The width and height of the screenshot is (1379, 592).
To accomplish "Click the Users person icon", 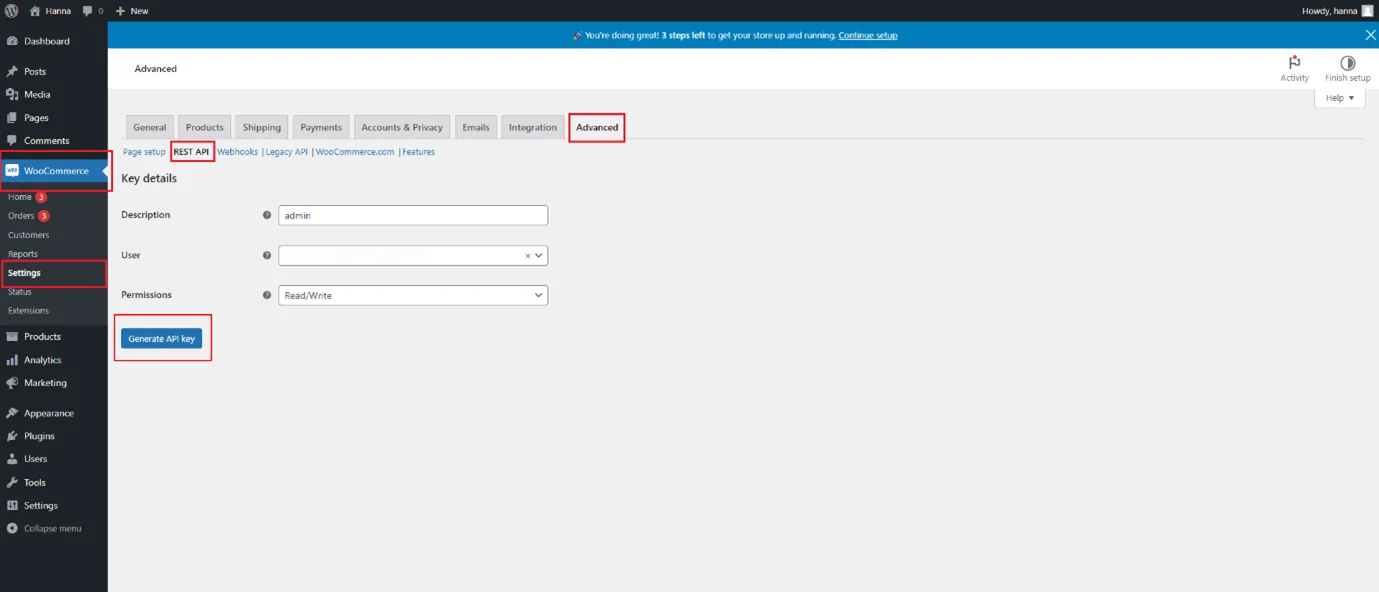I will [x=12, y=459].
